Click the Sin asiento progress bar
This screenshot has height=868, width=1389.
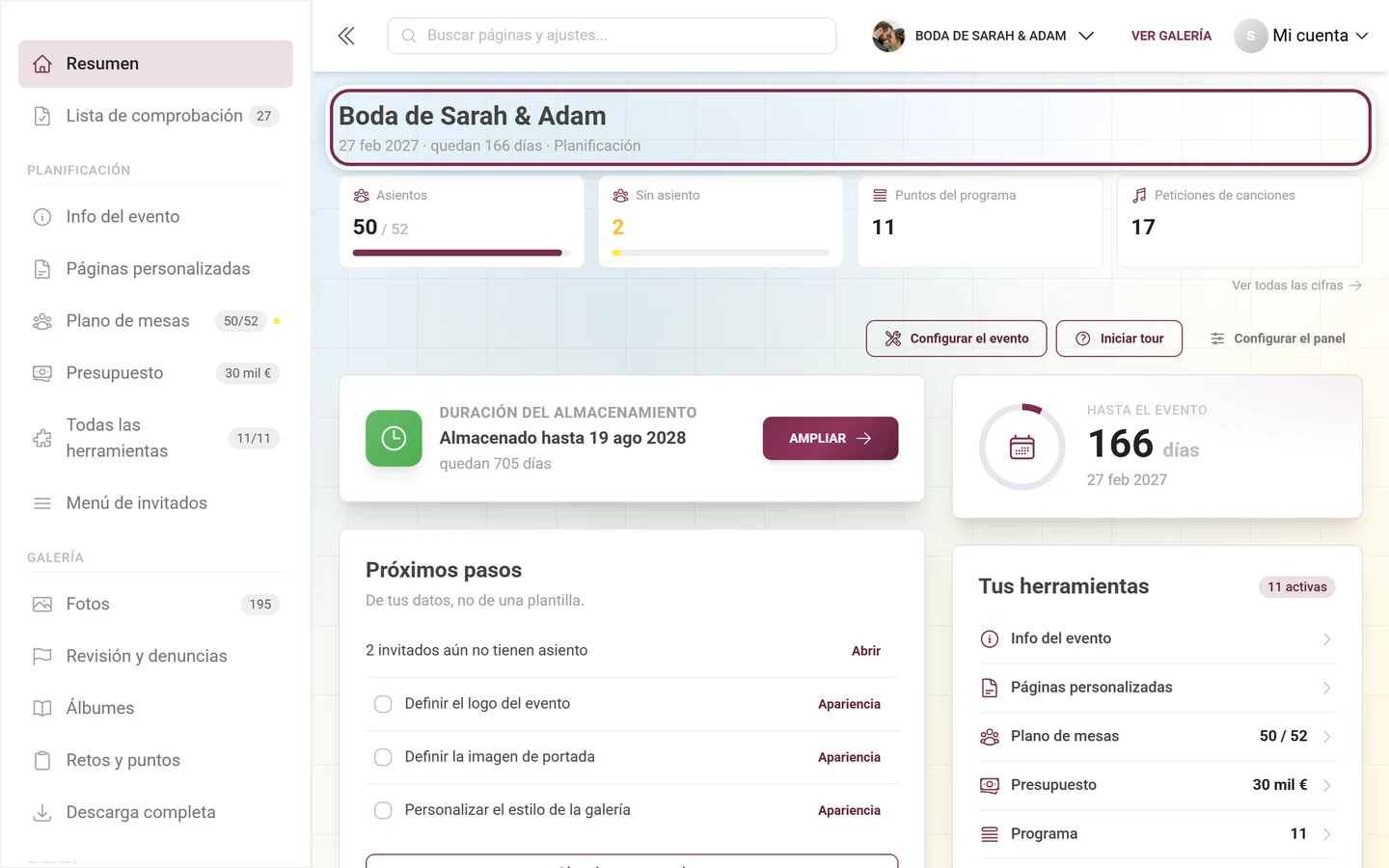[x=721, y=253]
